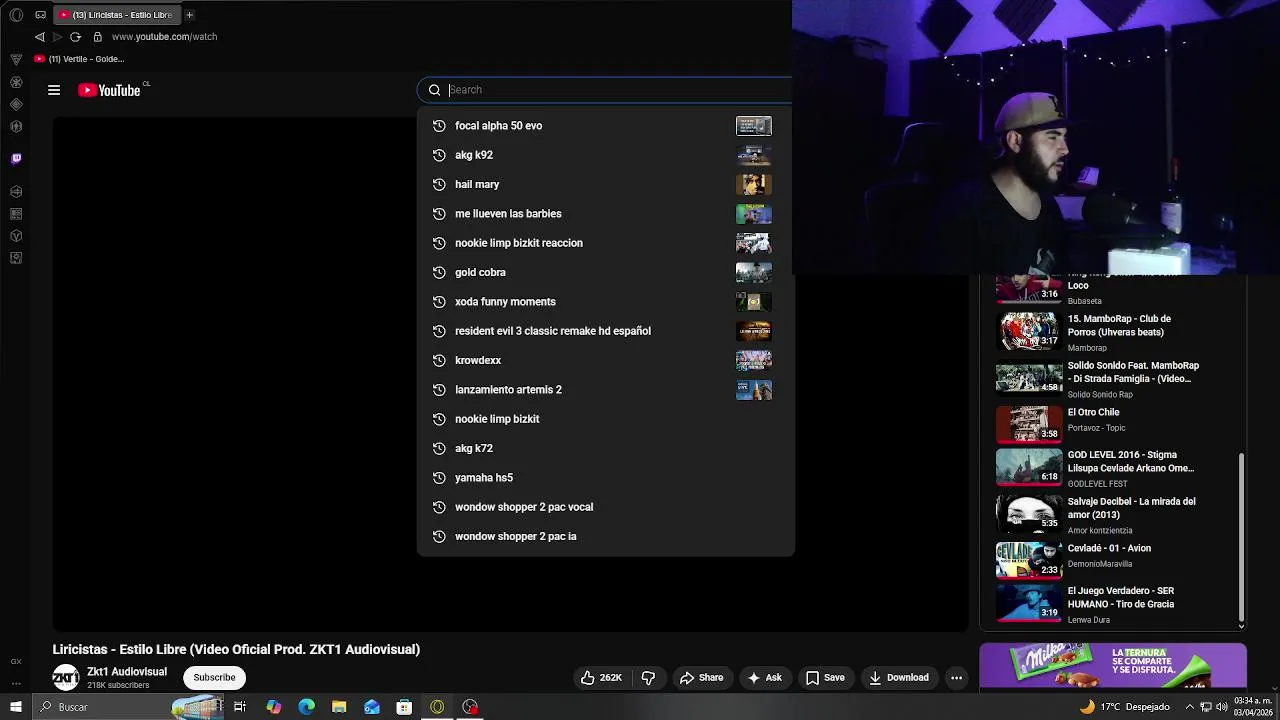Choose suggestion me llueven las barbies

coord(605,214)
